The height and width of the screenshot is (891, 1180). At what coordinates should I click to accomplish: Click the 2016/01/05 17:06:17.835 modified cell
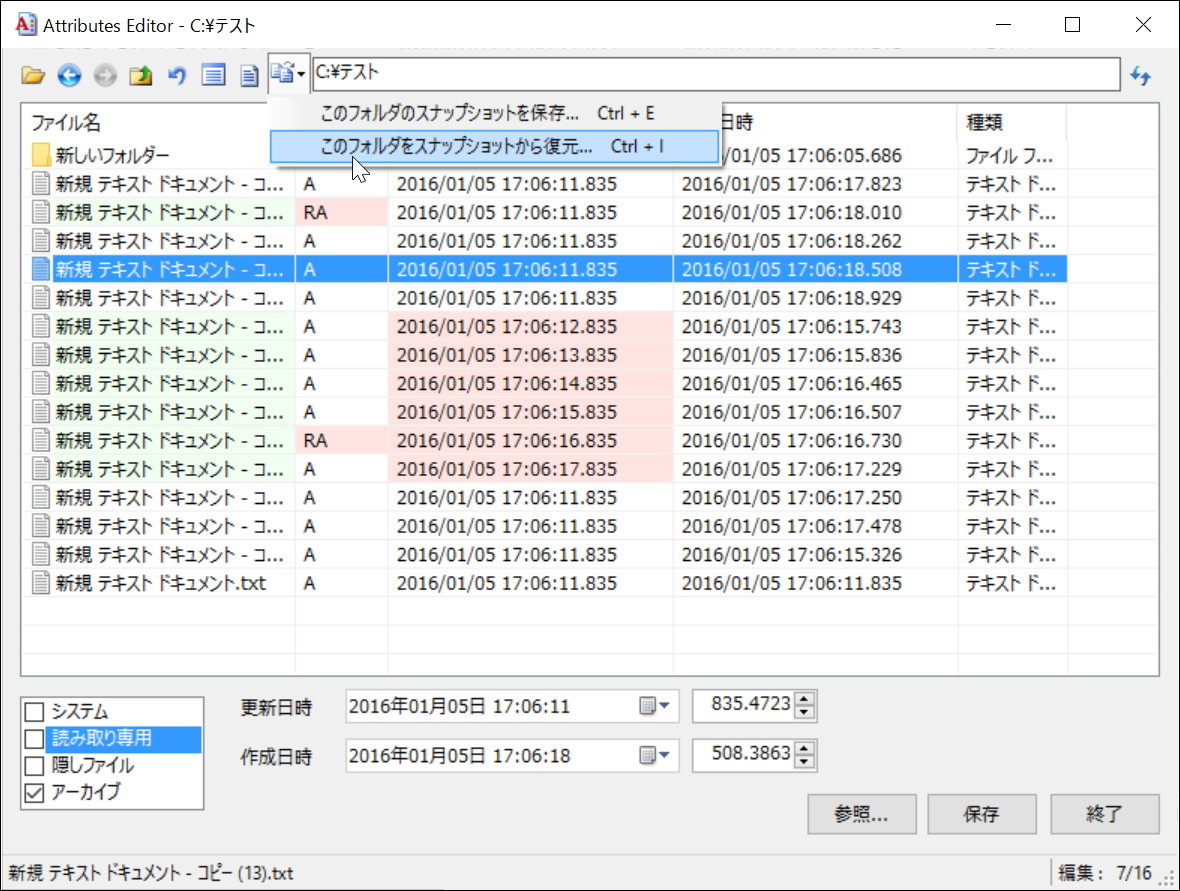[530, 470]
